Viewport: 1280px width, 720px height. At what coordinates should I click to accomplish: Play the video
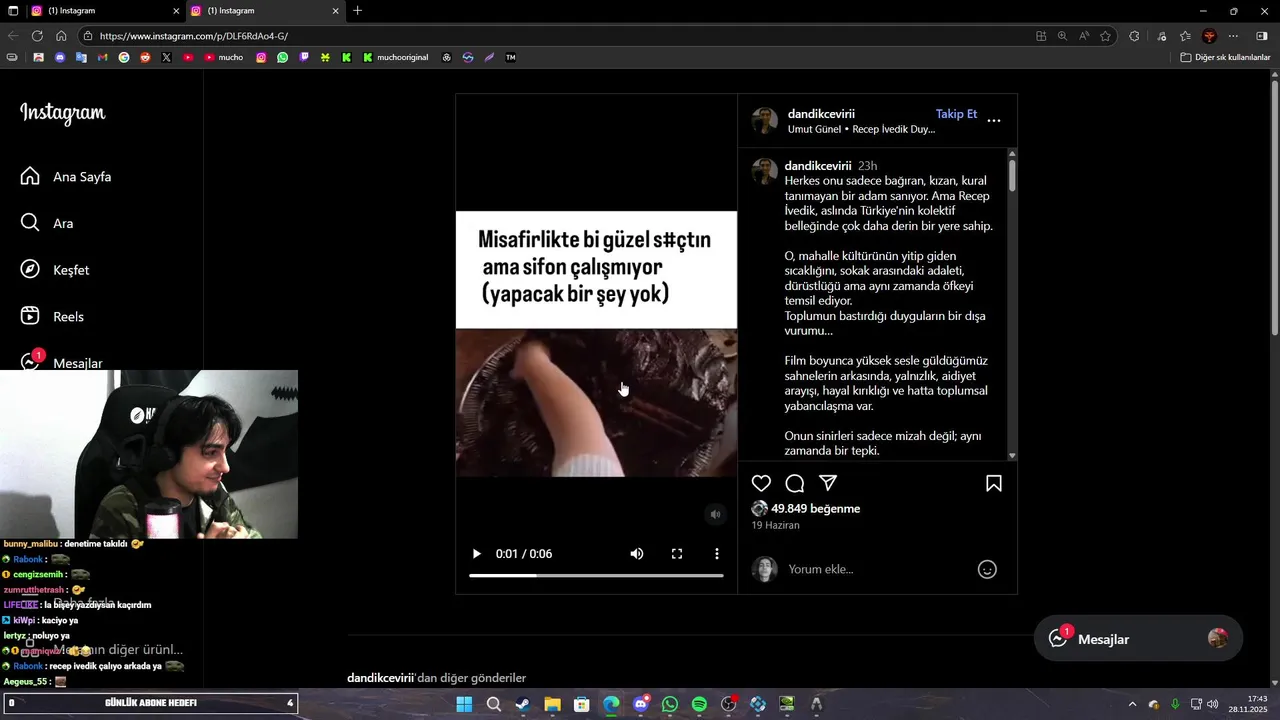[476, 554]
